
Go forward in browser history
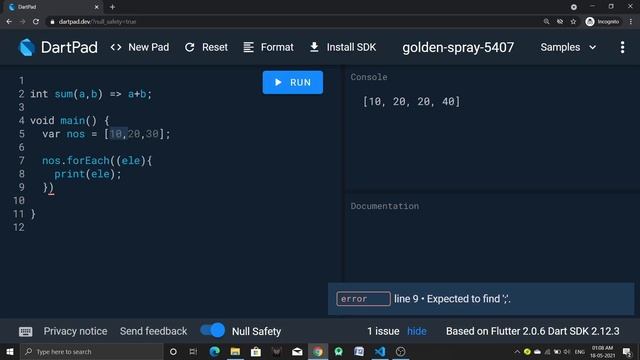click(x=22, y=22)
